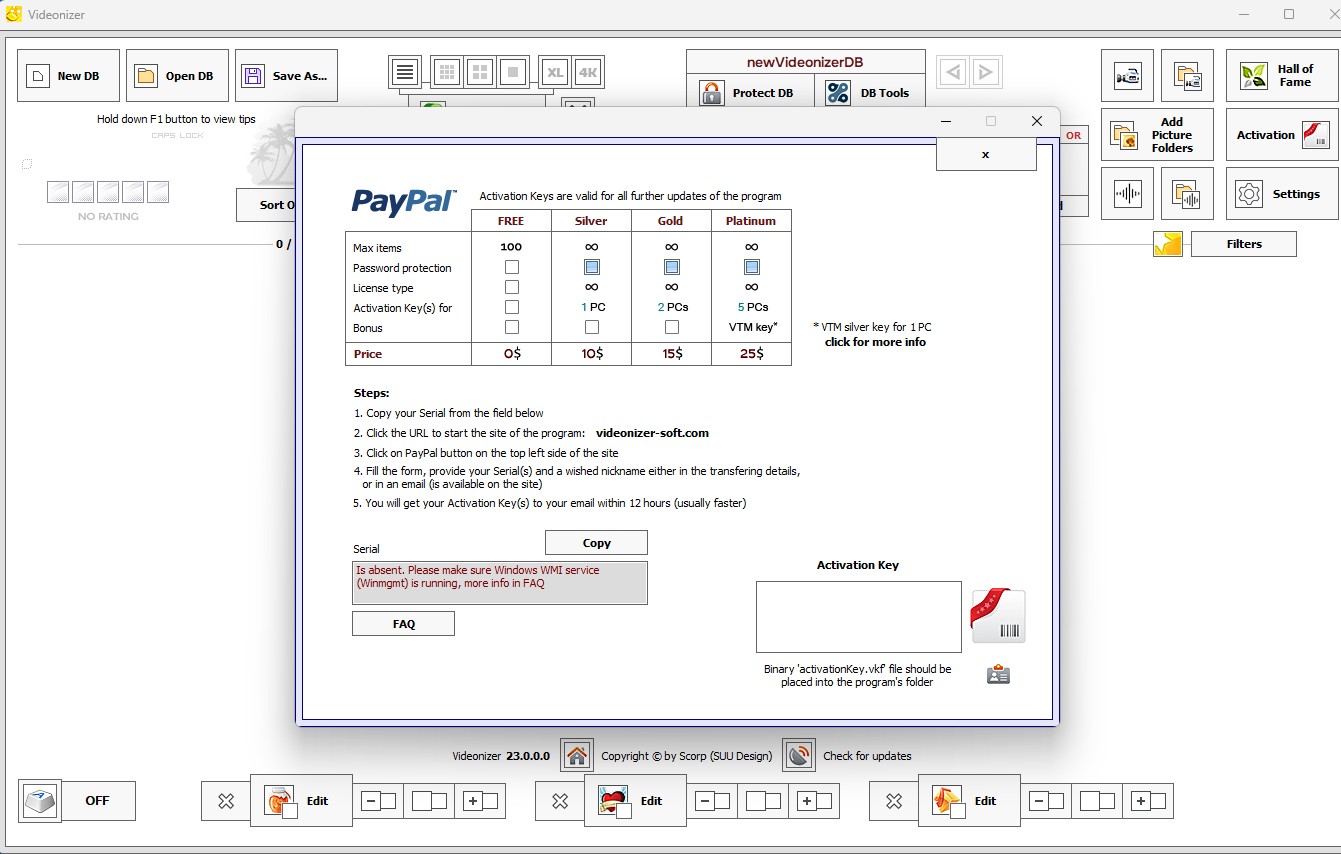1341x854 pixels.
Task: Click the yellow folder icon beside Filters
Action: (x=1168, y=244)
